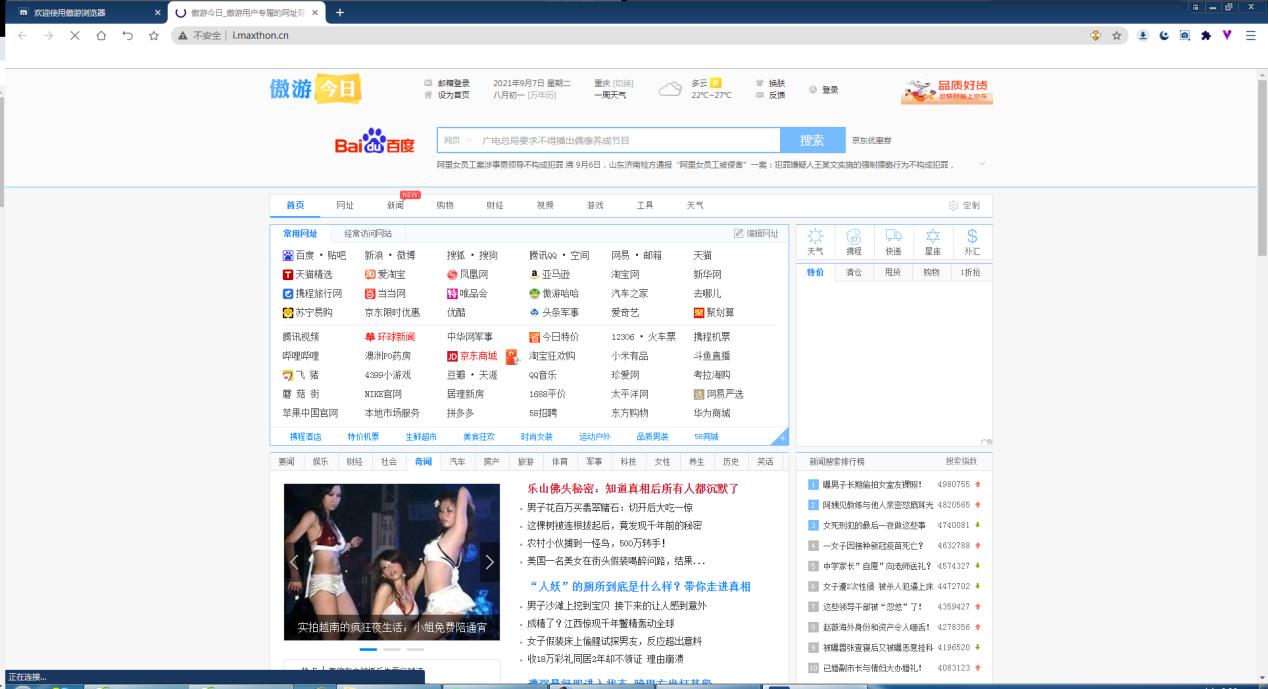This screenshot has width=1268, height=689.
Task: Switch to the 购物 navigation tab
Action: coord(445,205)
